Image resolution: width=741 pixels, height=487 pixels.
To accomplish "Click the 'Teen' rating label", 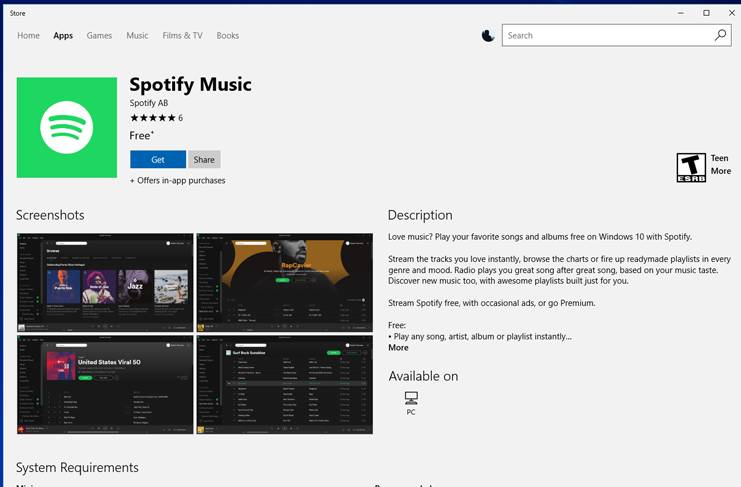I will pos(719,158).
